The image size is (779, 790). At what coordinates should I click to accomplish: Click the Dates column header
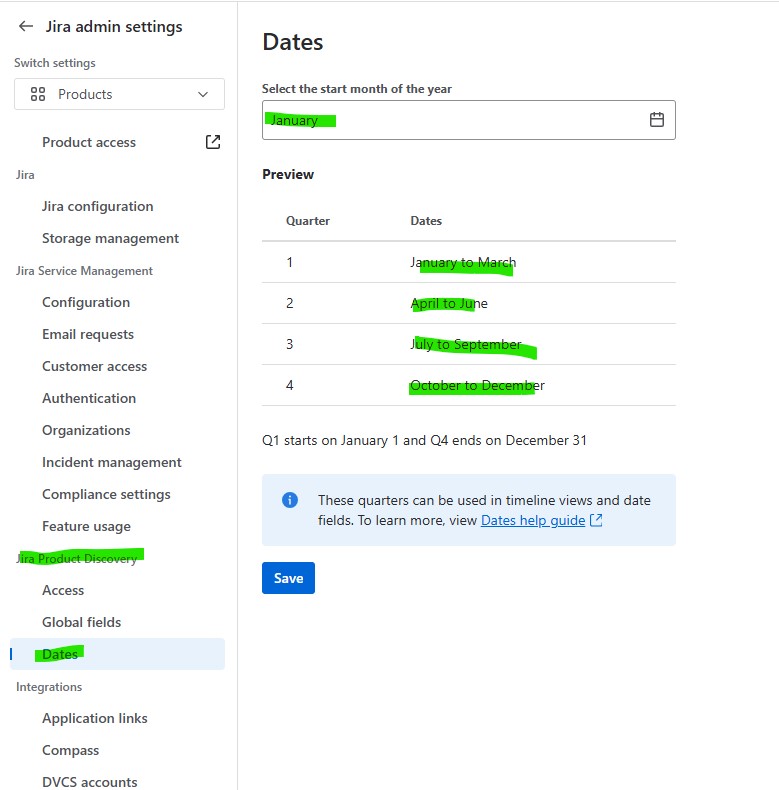point(426,221)
